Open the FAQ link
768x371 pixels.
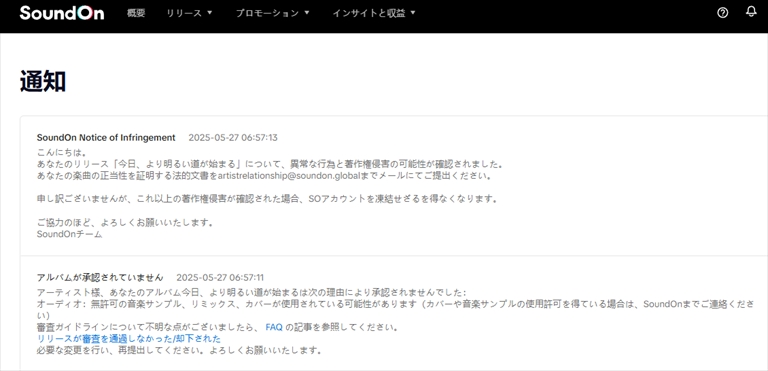(x=274, y=327)
